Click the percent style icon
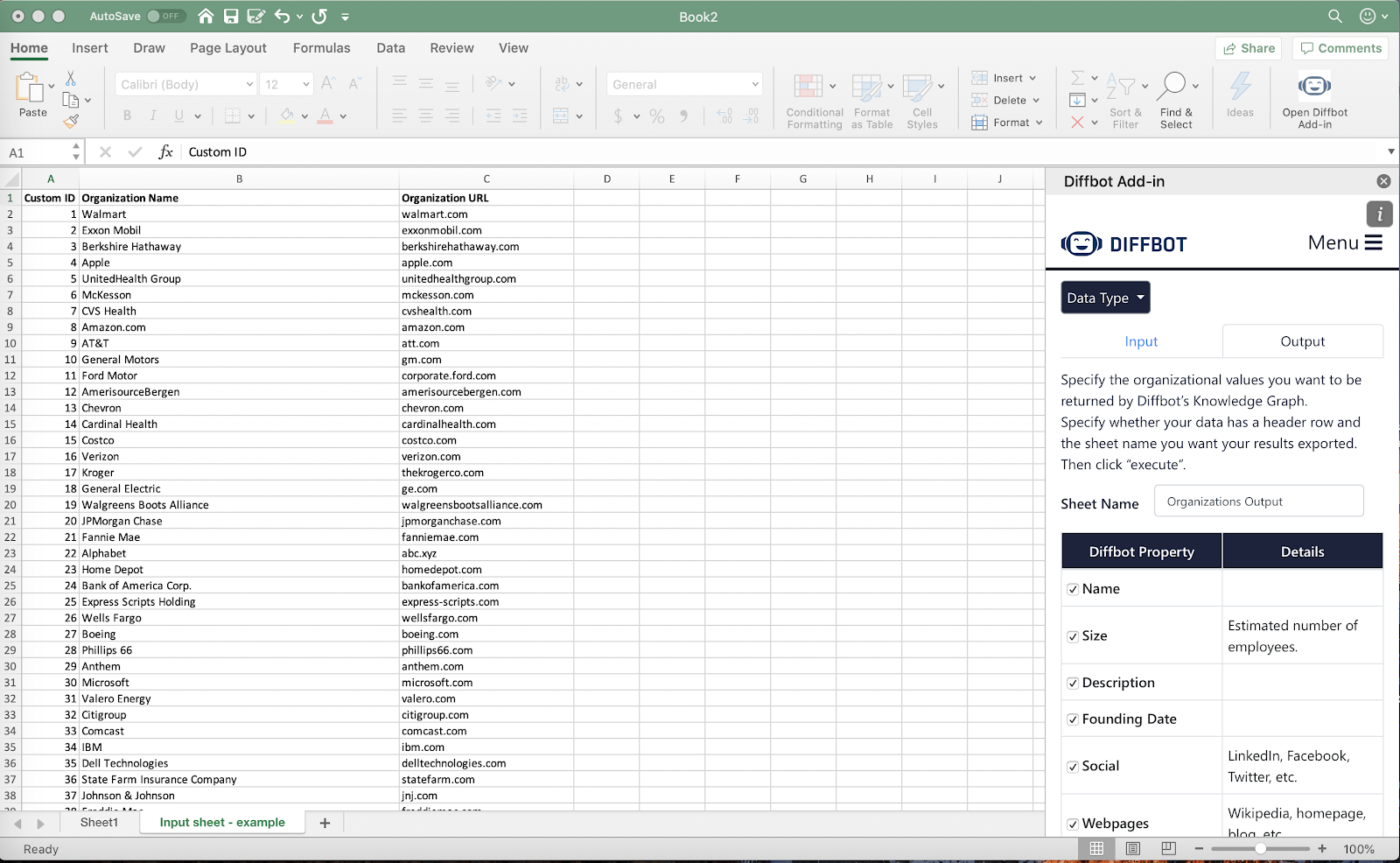 click(x=657, y=116)
